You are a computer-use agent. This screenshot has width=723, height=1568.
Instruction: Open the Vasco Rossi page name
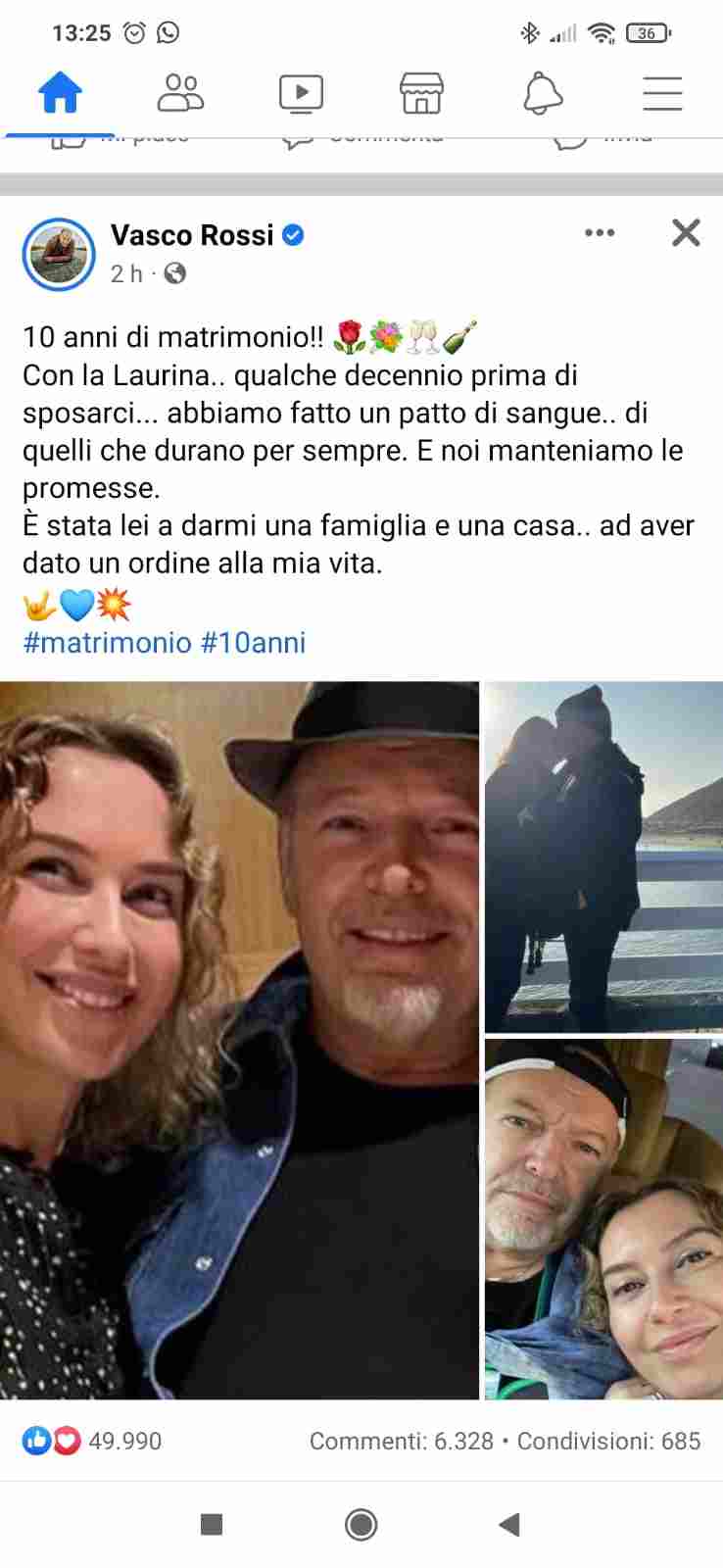[x=192, y=235]
